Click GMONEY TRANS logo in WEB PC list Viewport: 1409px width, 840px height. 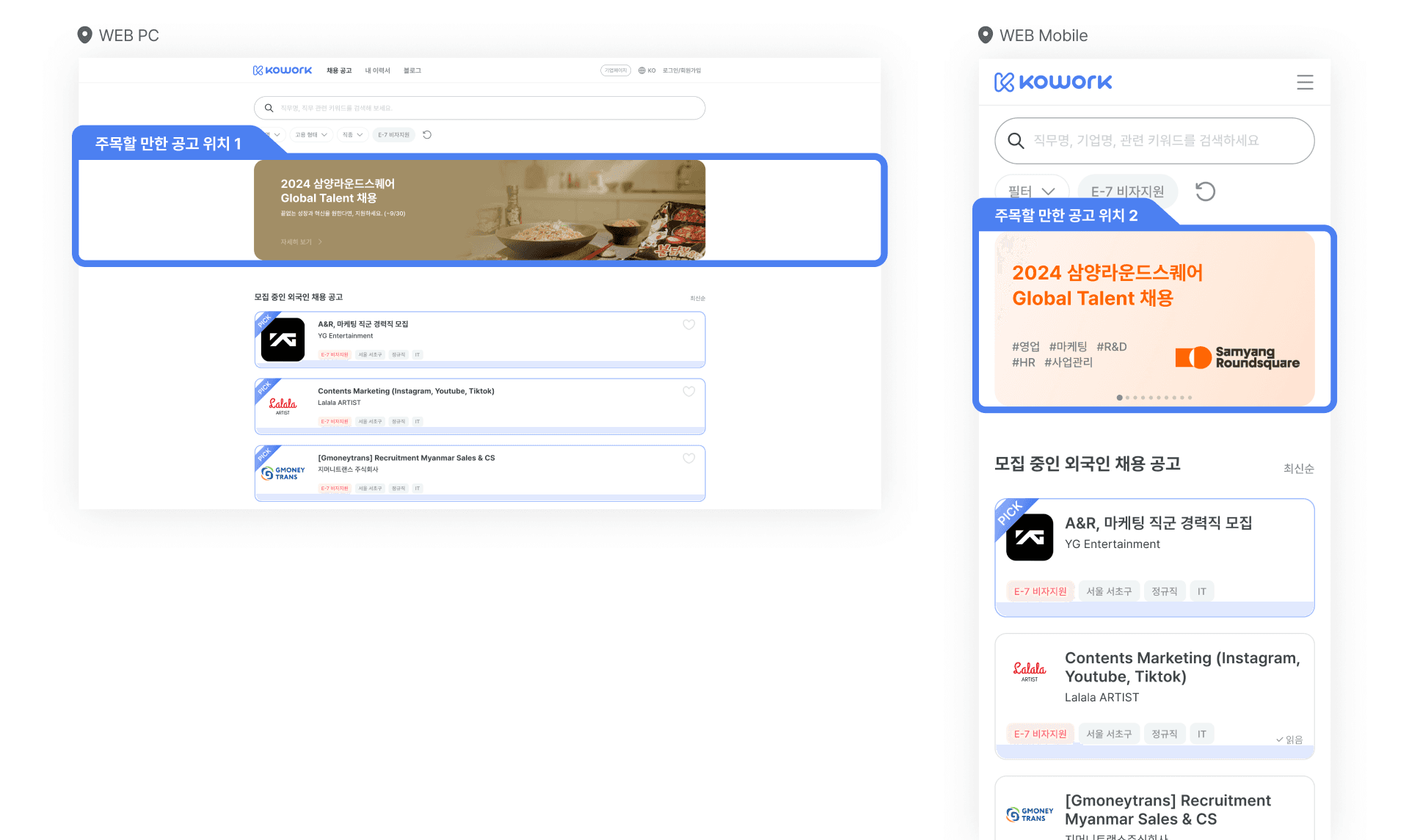pyautogui.click(x=283, y=473)
